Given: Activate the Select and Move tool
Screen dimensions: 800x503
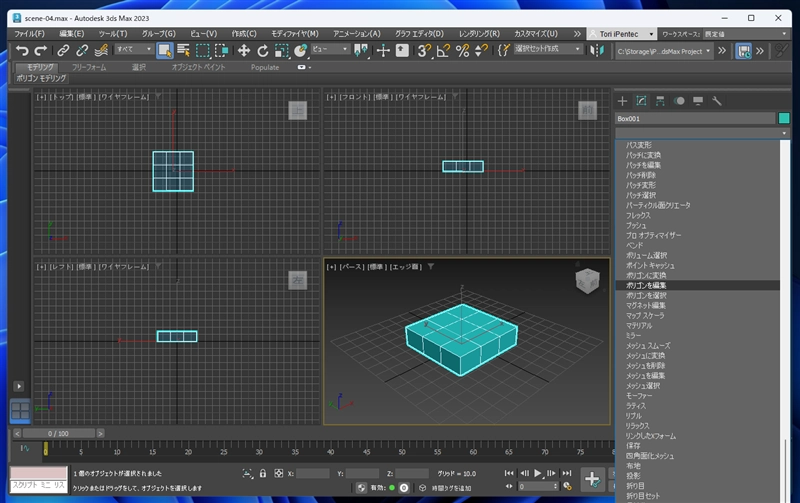Looking at the screenshot, I should click(x=244, y=50).
